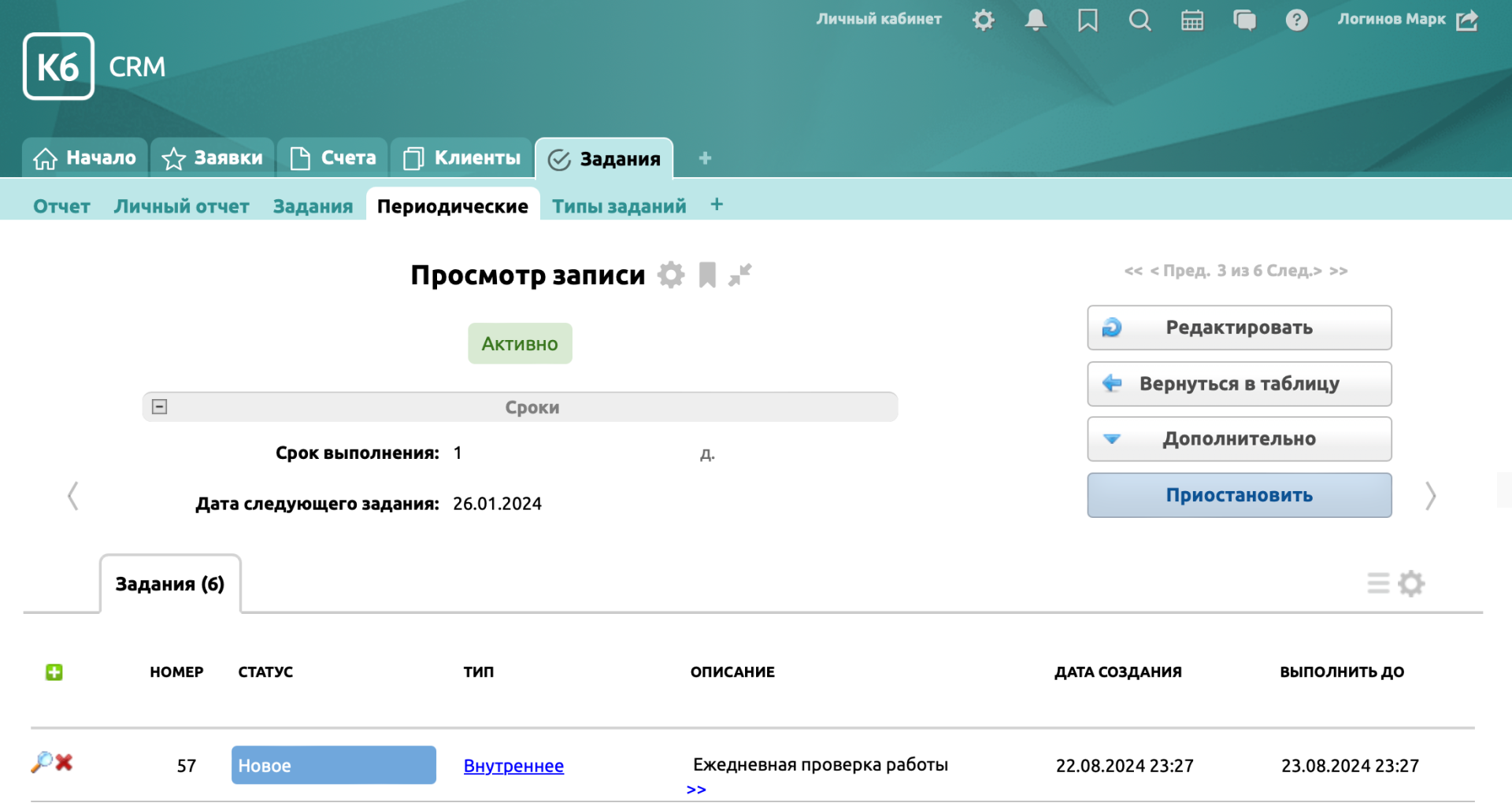Image resolution: width=1512 pixels, height=806 pixels.
Task: Click the Приостановить button
Action: pyautogui.click(x=1239, y=495)
